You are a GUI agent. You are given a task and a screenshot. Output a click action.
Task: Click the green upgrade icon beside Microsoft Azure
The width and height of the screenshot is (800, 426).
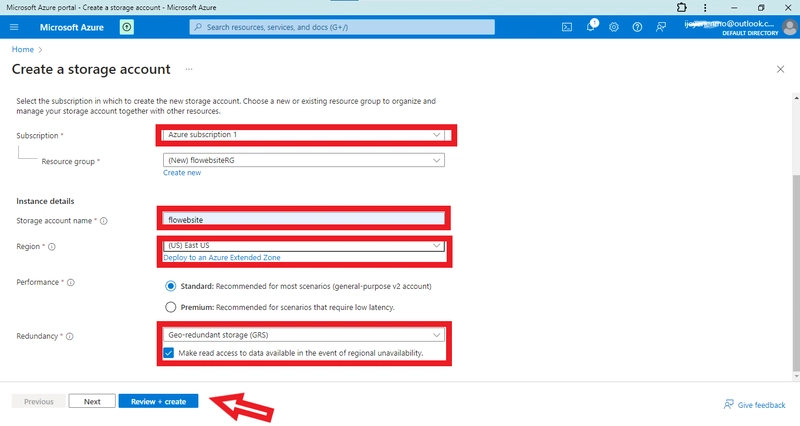tap(127, 27)
